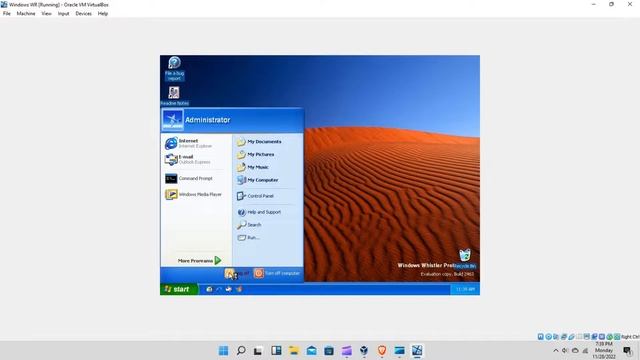Open Help and Support

click(x=259, y=212)
